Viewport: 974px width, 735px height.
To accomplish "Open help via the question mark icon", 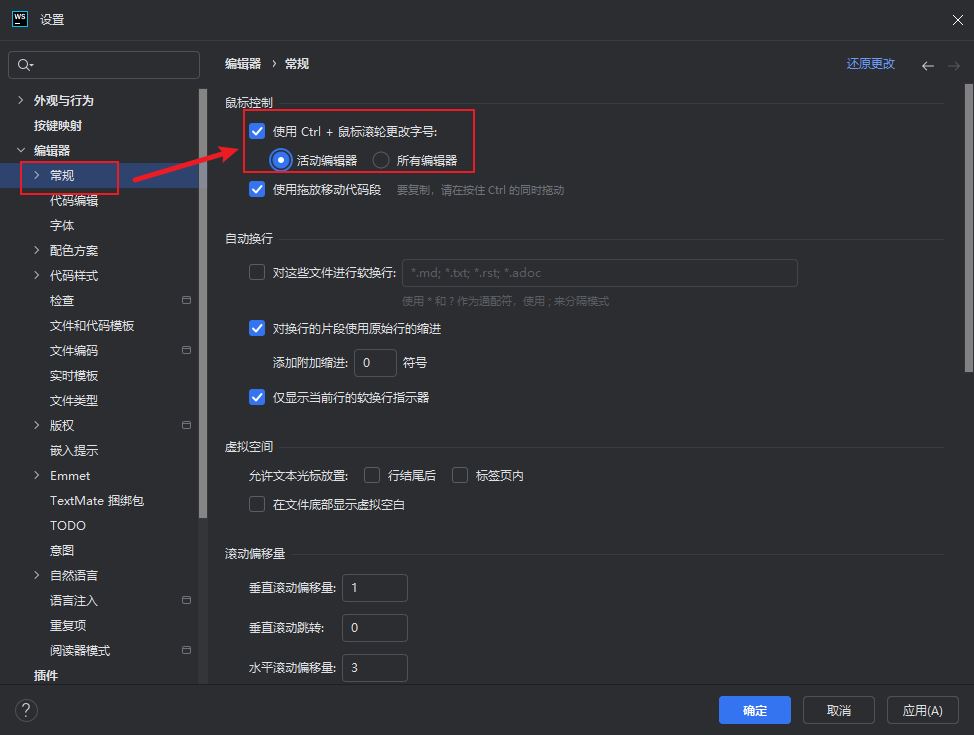I will coord(26,710).
